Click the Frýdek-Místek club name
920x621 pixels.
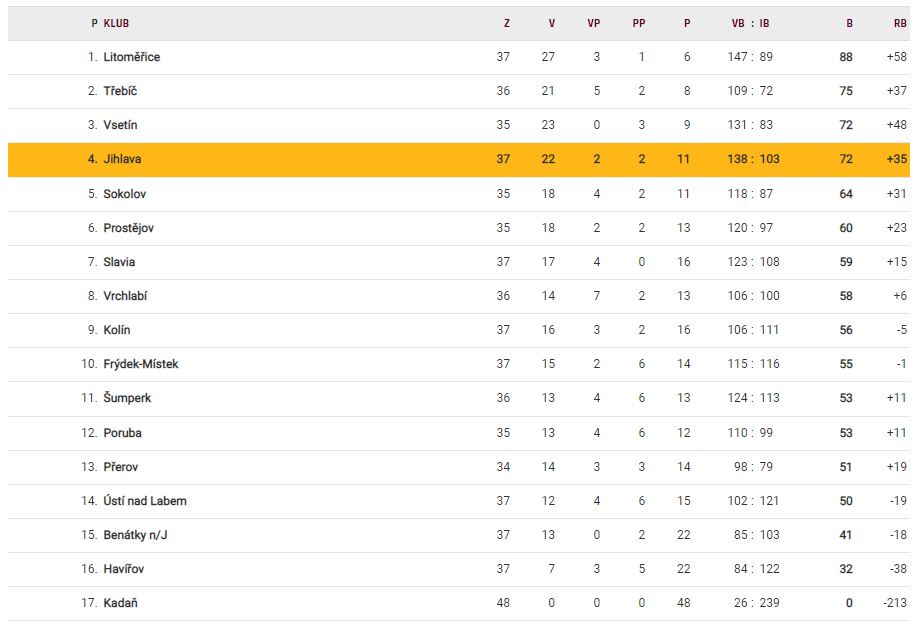[140, 364]
